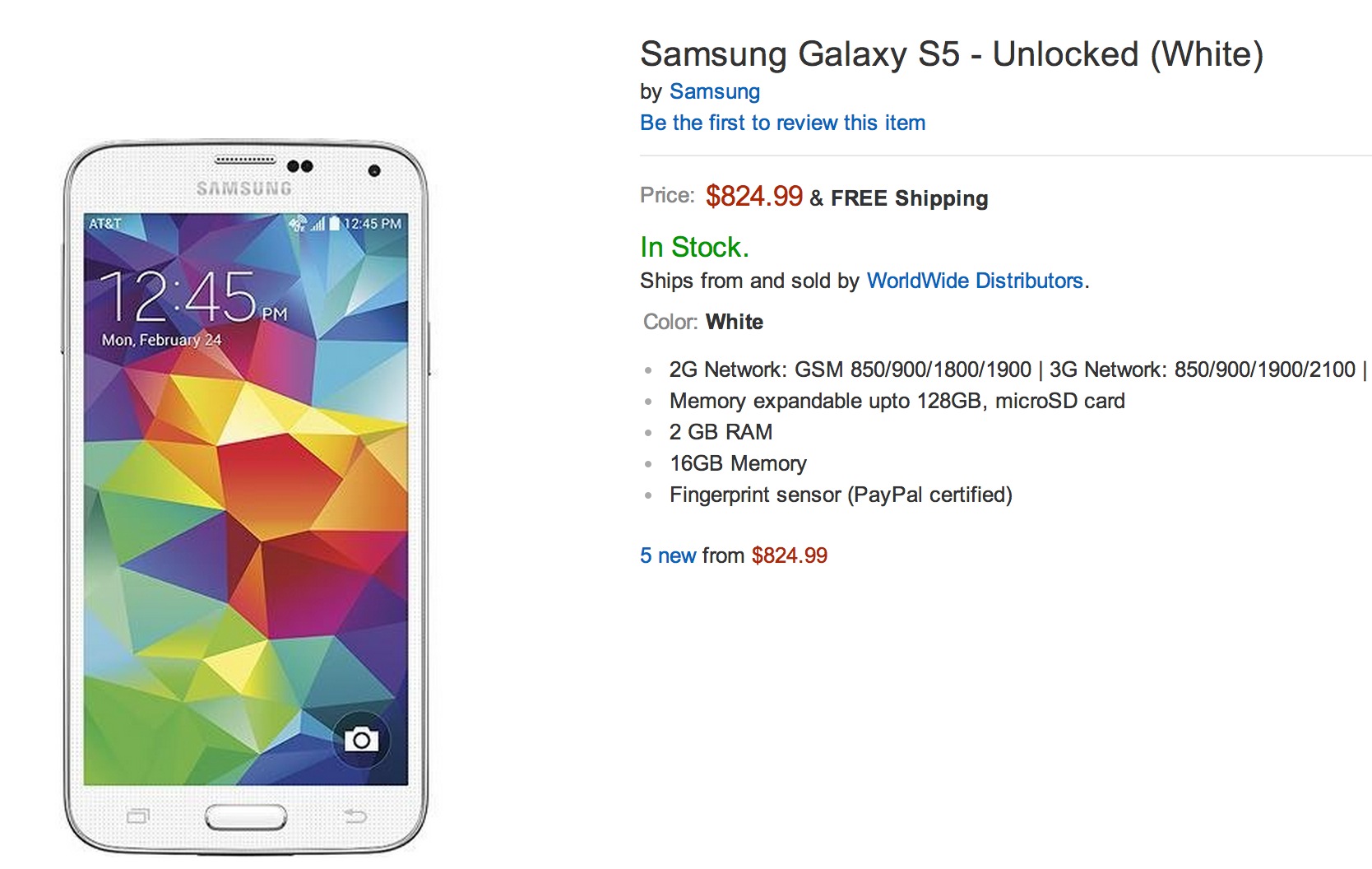The height and width of the screenshot is (869, 1372).
Task: Tap the back key on the phone
Action: (x=355, y=816)
